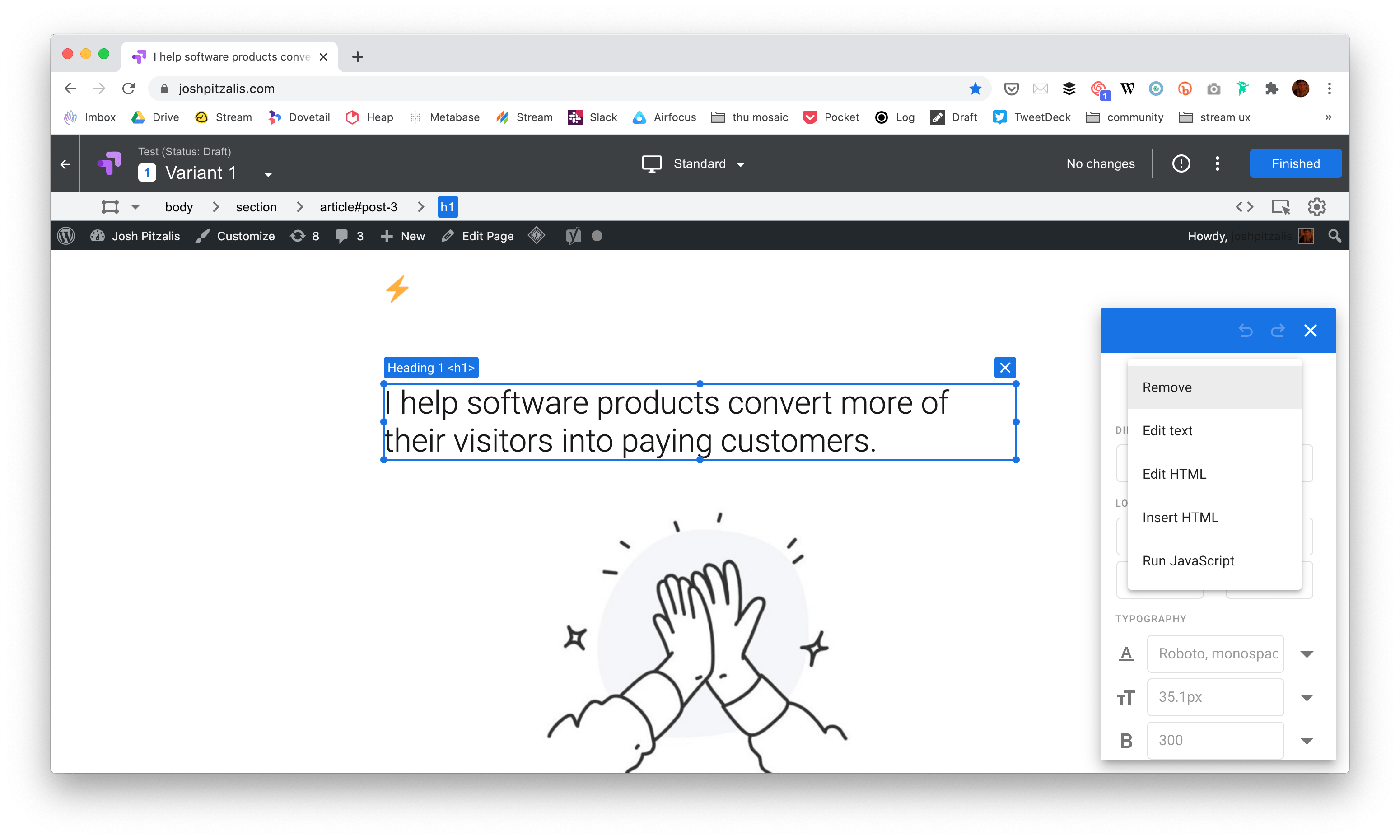Click the Google Optimize logo icon
Screen dimensions: 1400x840
click(109, 163)
